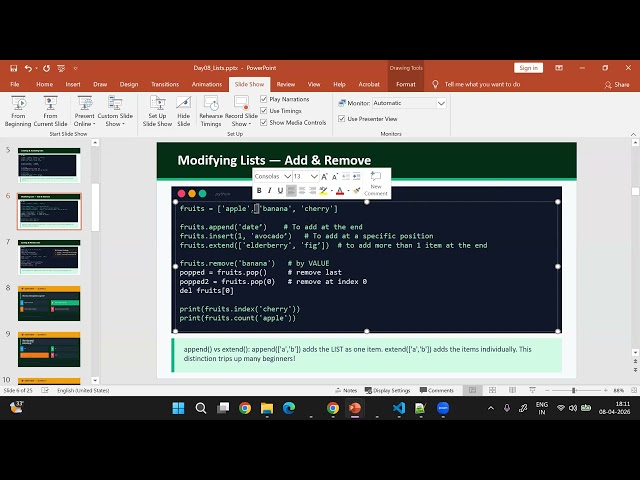Switch to Design tab
This screenshot has height=480, width=640.
pos(129,84)
